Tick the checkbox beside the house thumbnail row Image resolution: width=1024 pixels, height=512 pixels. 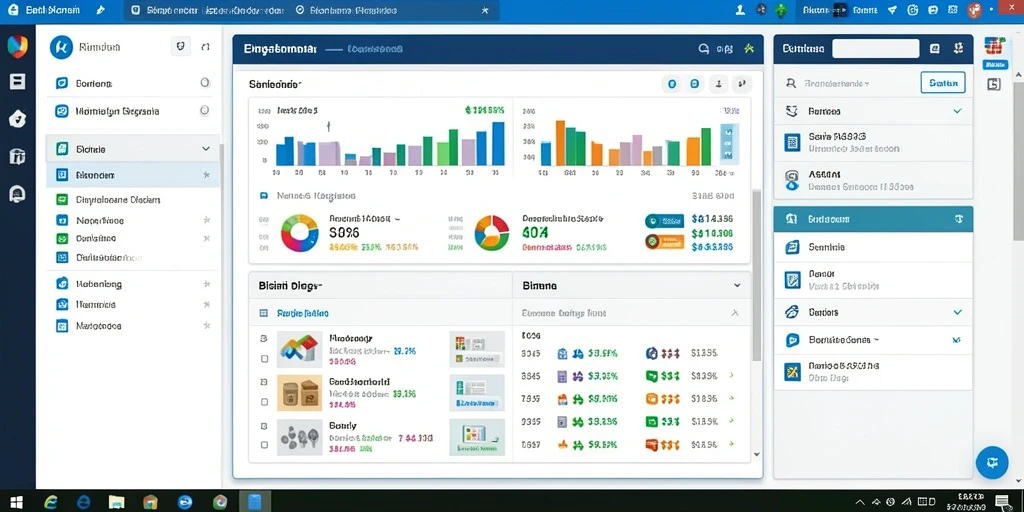264,359
